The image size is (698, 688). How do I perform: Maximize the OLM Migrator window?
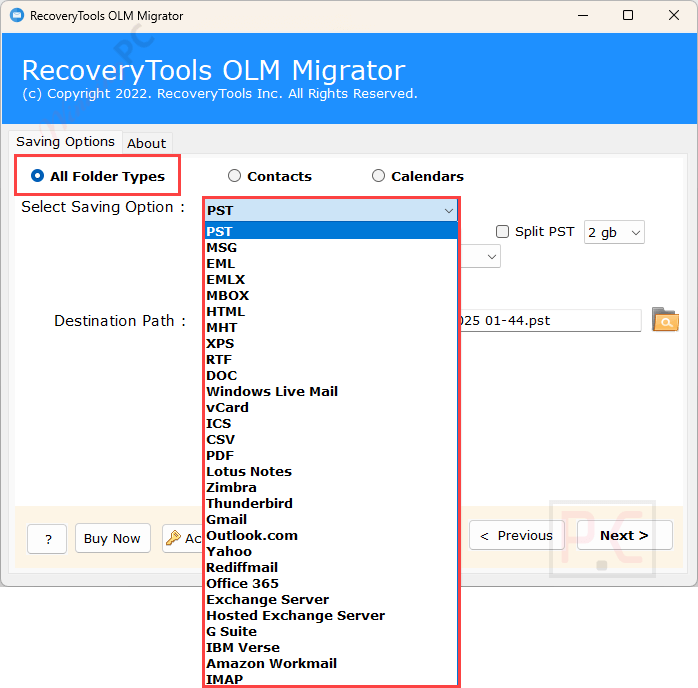point(628,16)
